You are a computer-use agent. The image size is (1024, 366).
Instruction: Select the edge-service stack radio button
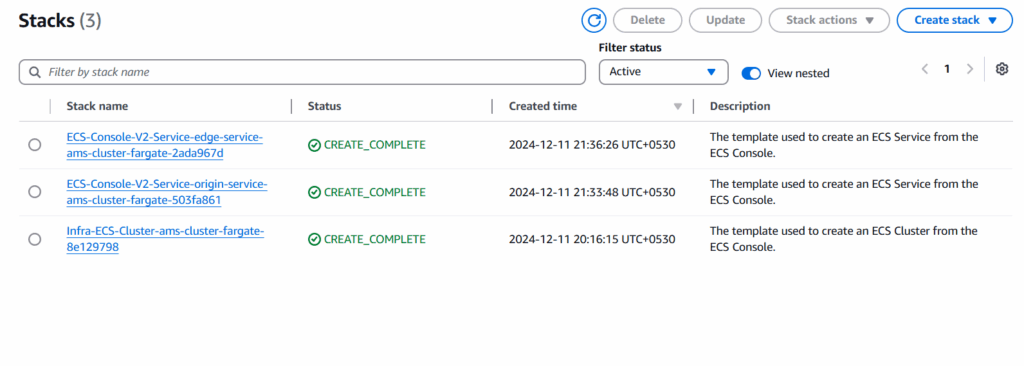tap(35, 145)
